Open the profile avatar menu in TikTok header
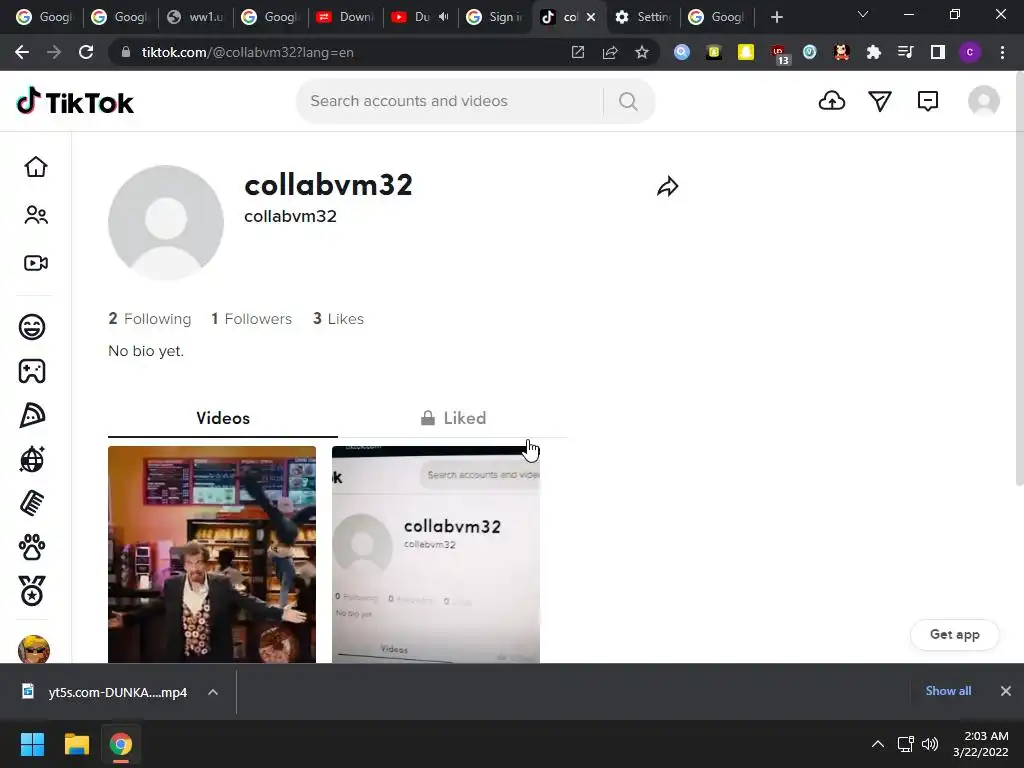Image resolution: width=1024 pixels, height=768 pixels. (x=984, y=101)
